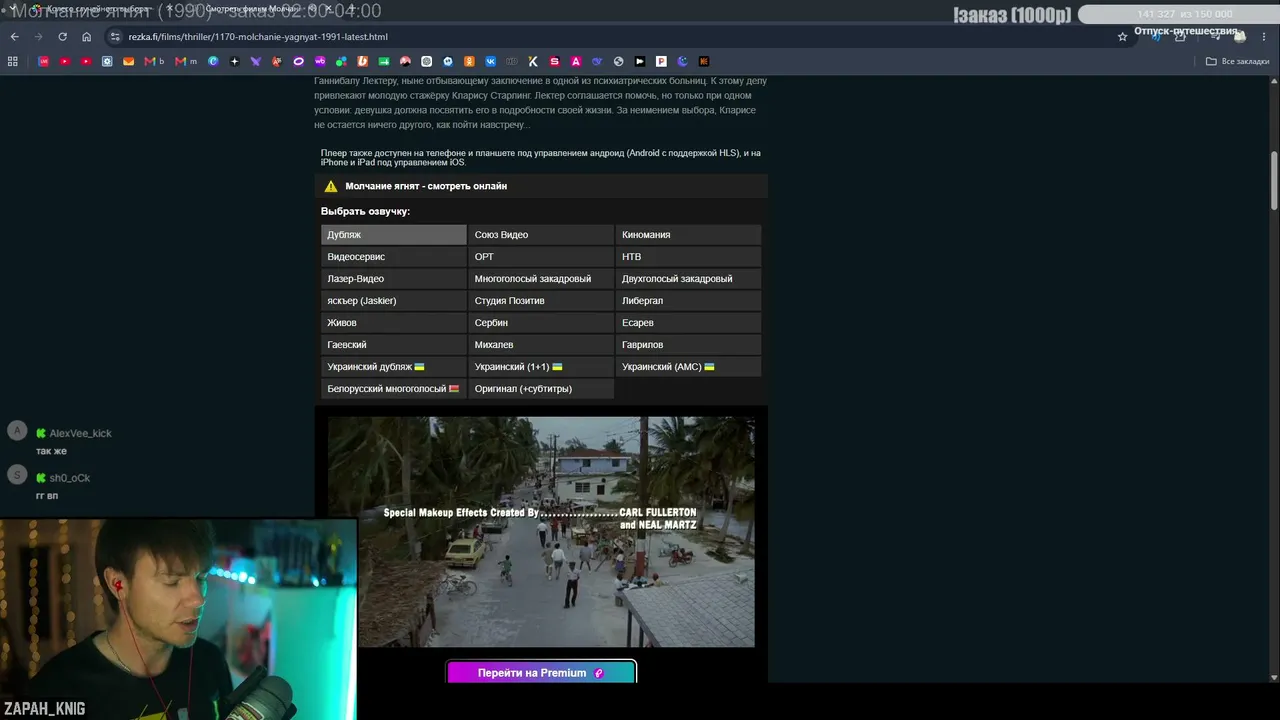Reload the rezka.fi page
The height and width of the screenshot is (720, 1280).
coord(62,37)
